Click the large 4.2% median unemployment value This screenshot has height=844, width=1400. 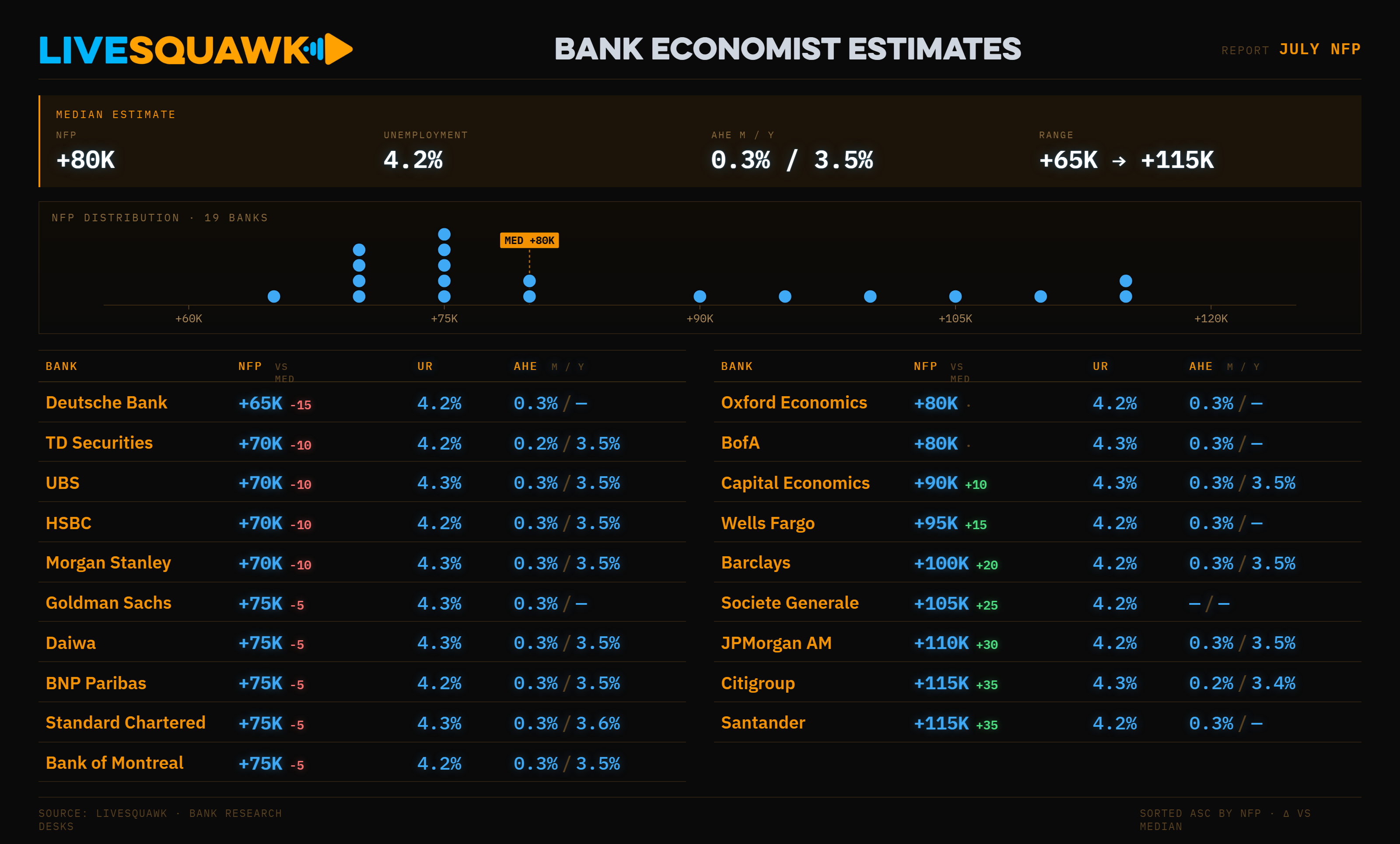[413, 160]
